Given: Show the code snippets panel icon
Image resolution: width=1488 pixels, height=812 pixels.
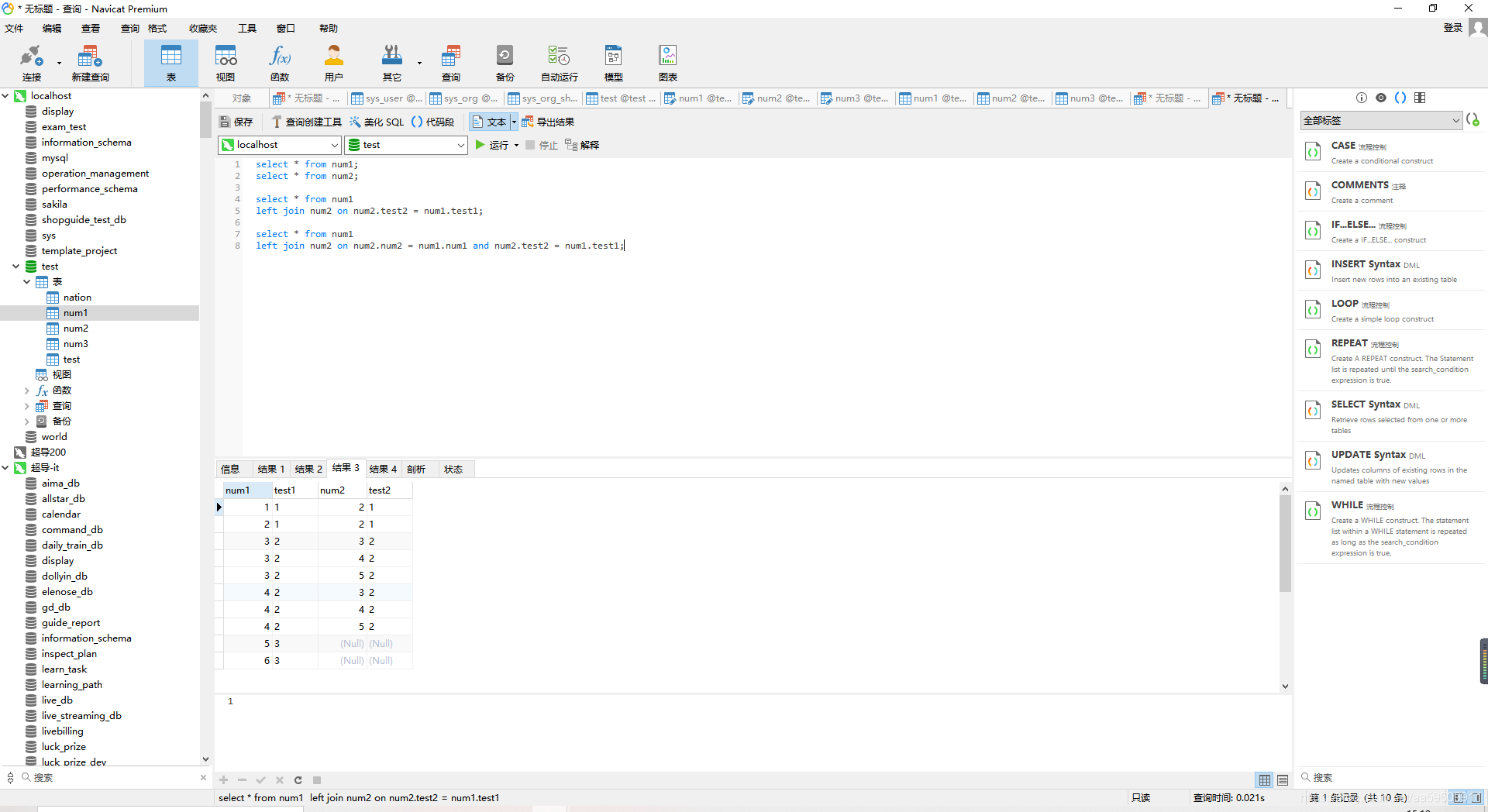Looking at the screenshot, I should [x=1400, y=98].
